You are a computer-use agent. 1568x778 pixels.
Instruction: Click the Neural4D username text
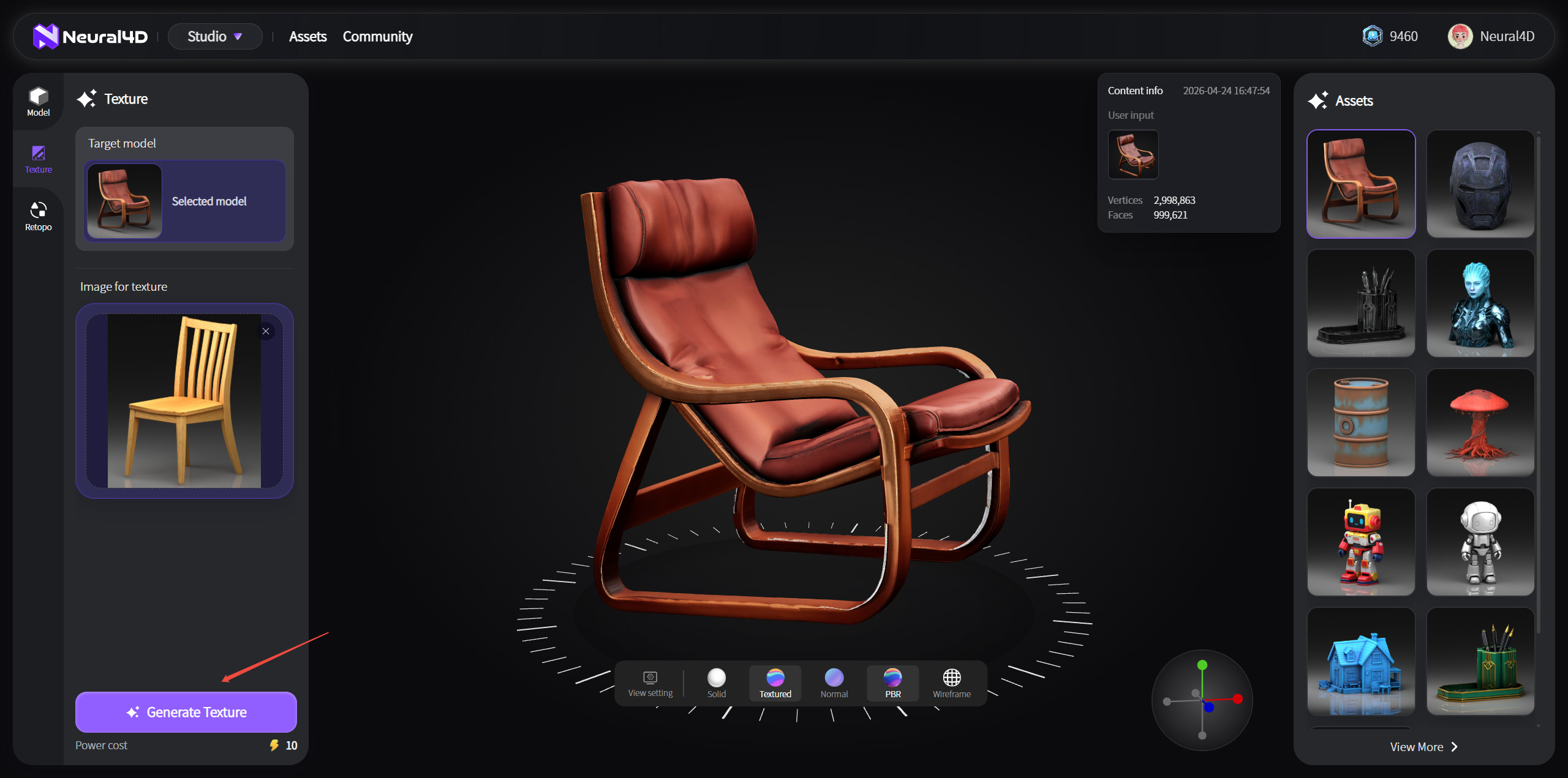click(x=1507, y=36)
